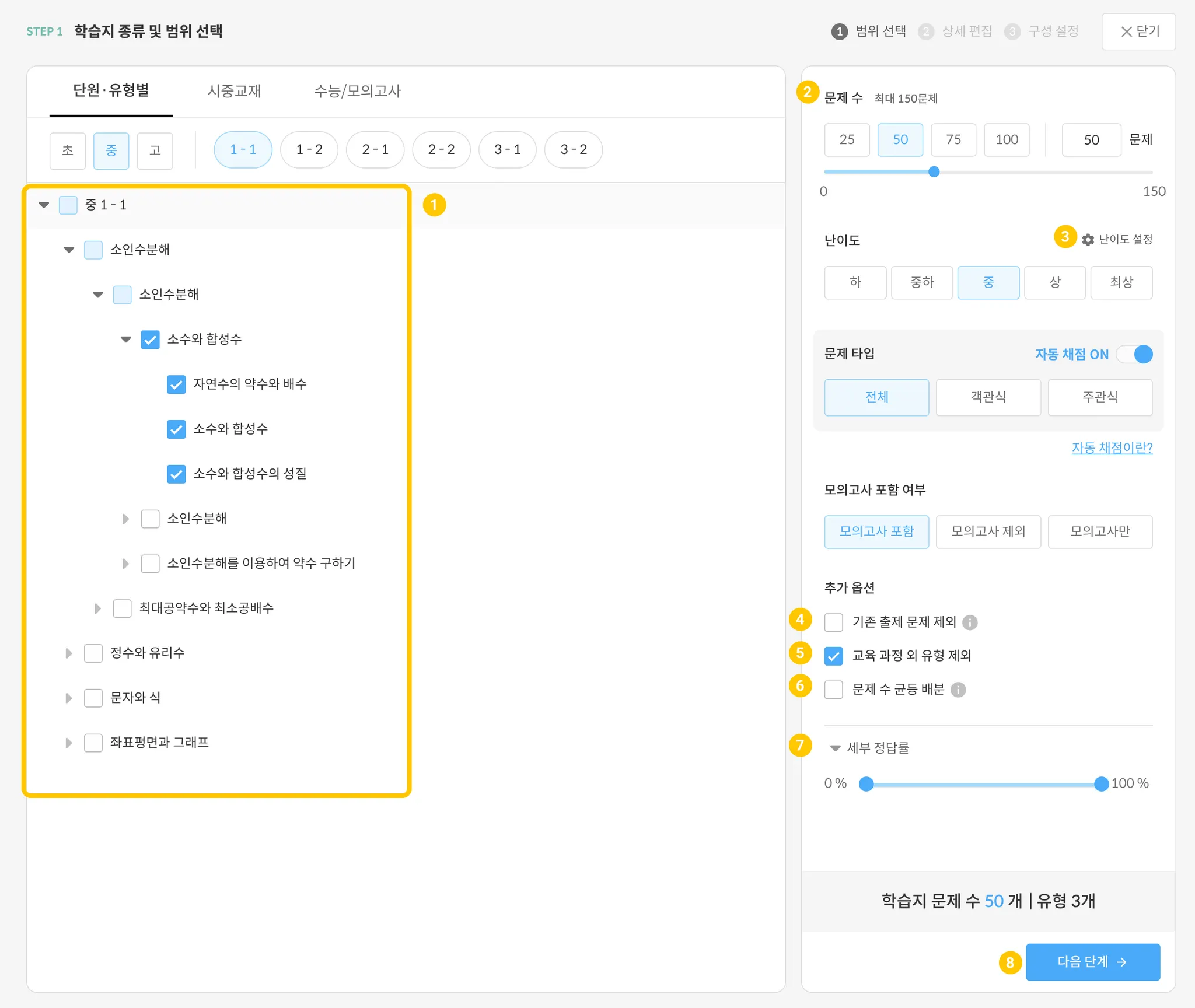Expand the 좌표평면과 그래프 unit
Viewport: 1195px width, 1008px height.
click(x=69, y=743)
